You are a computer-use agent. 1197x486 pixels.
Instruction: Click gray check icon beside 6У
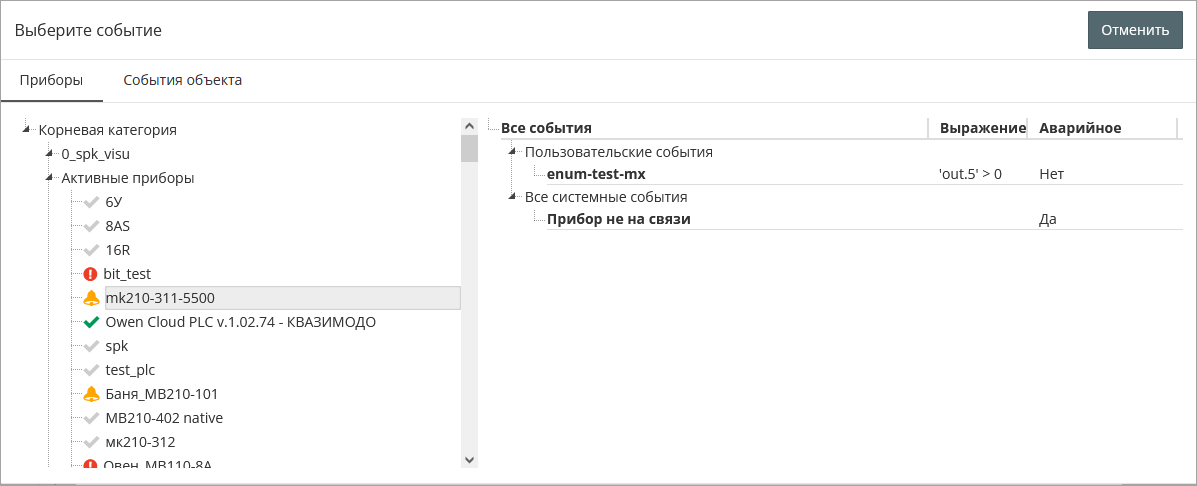[91, 202]
